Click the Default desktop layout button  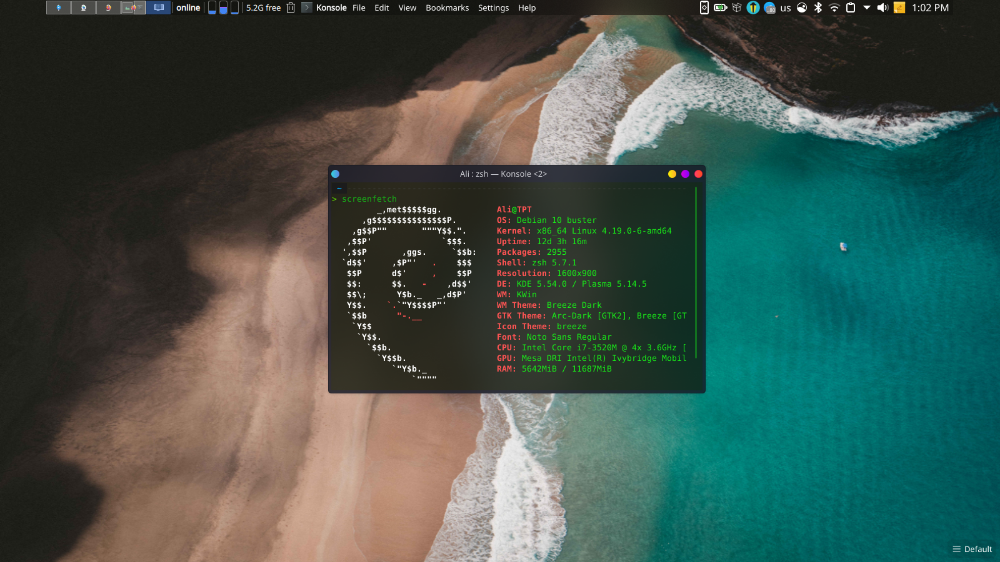point(972,549)
